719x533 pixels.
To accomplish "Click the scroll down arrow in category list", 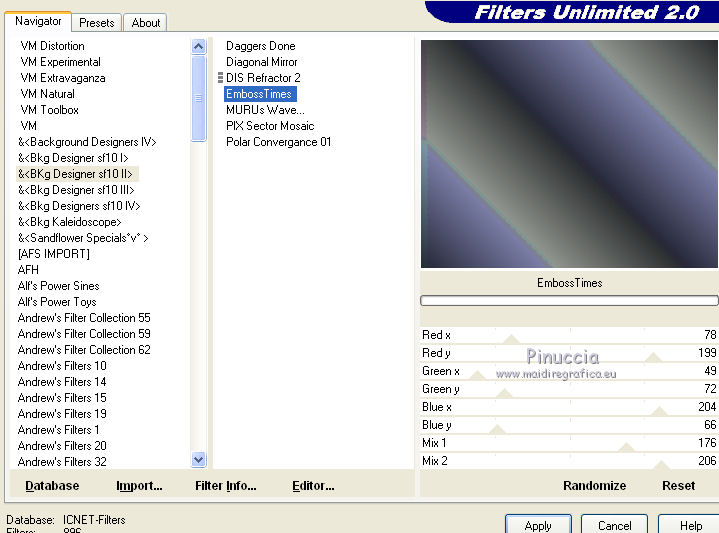I will coord(199,459).
